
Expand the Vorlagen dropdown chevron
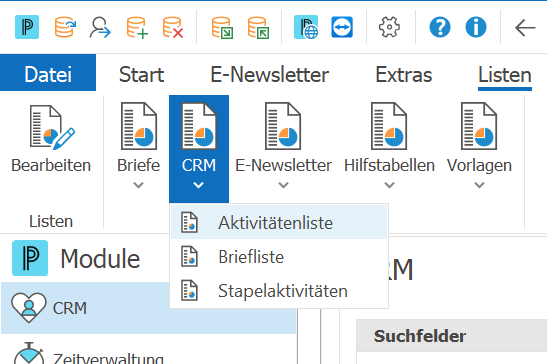pyautogui.click(x=479, y=185)
